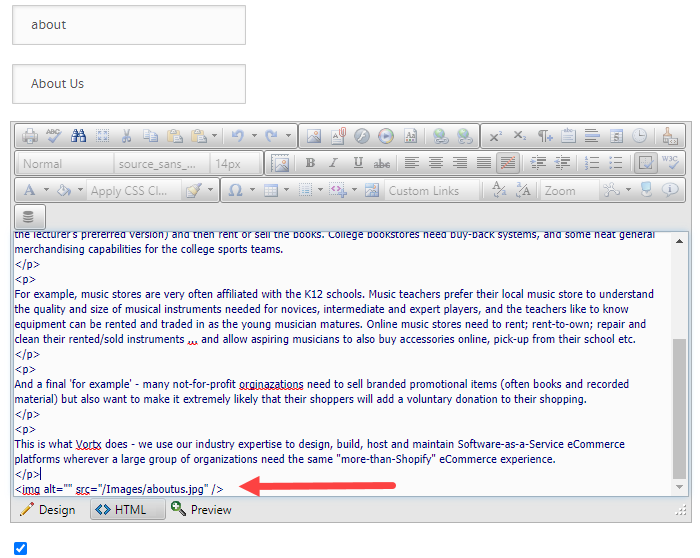This screenshot has width=700, height=558.
Task: Insert the current time with the clock icon
Action: [640, 136]
